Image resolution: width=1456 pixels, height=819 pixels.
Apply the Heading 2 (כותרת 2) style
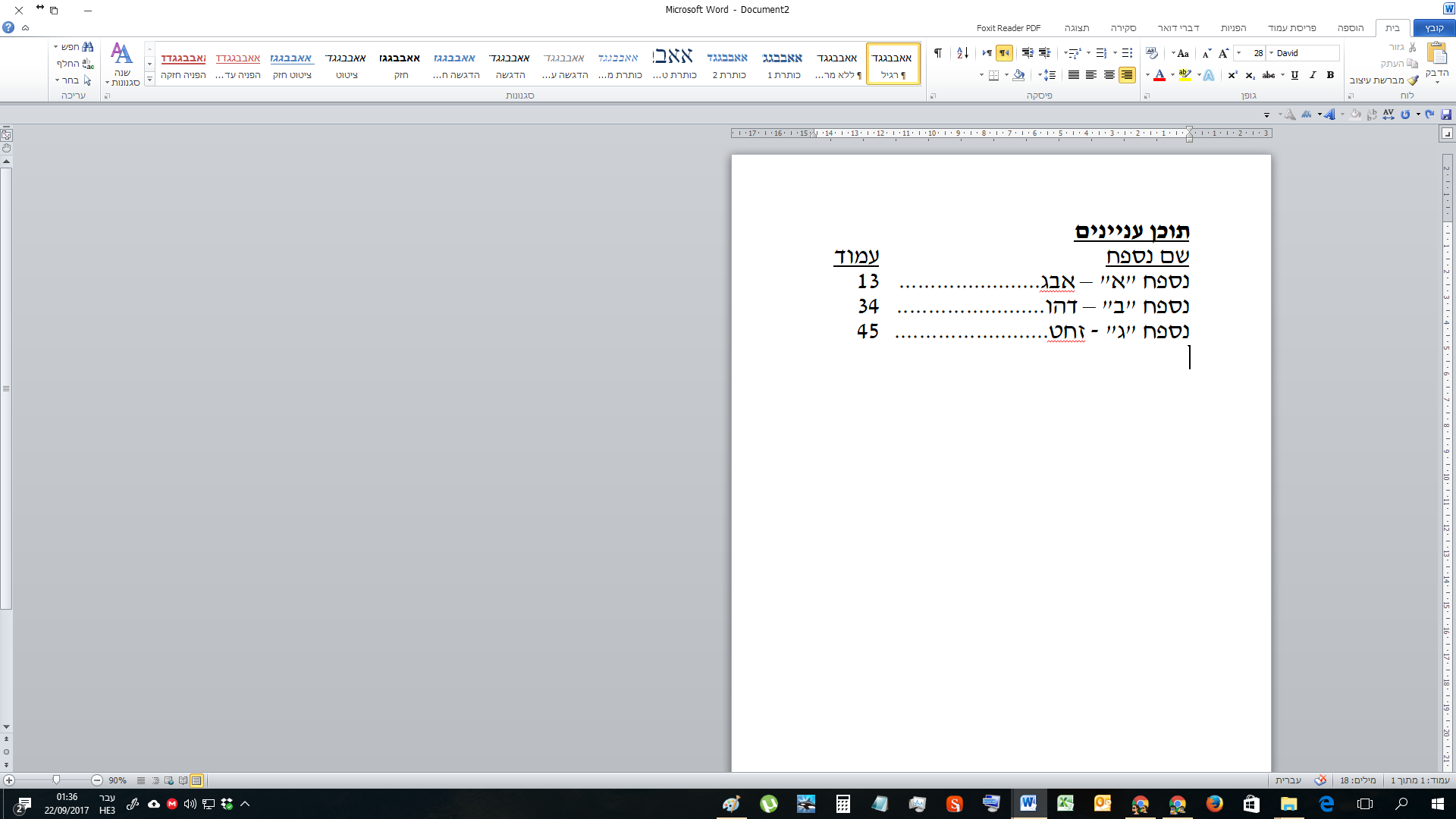click(728, 64)
